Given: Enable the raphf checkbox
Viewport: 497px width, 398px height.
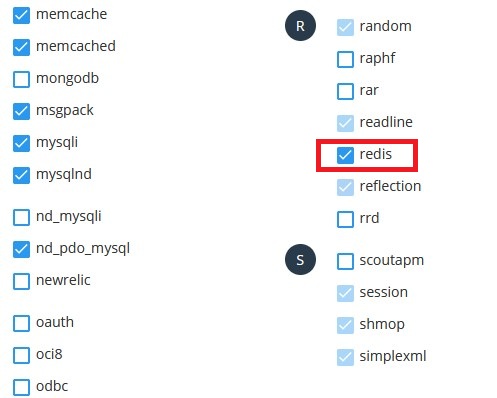Looking at the screenshot, I should 345,59.
